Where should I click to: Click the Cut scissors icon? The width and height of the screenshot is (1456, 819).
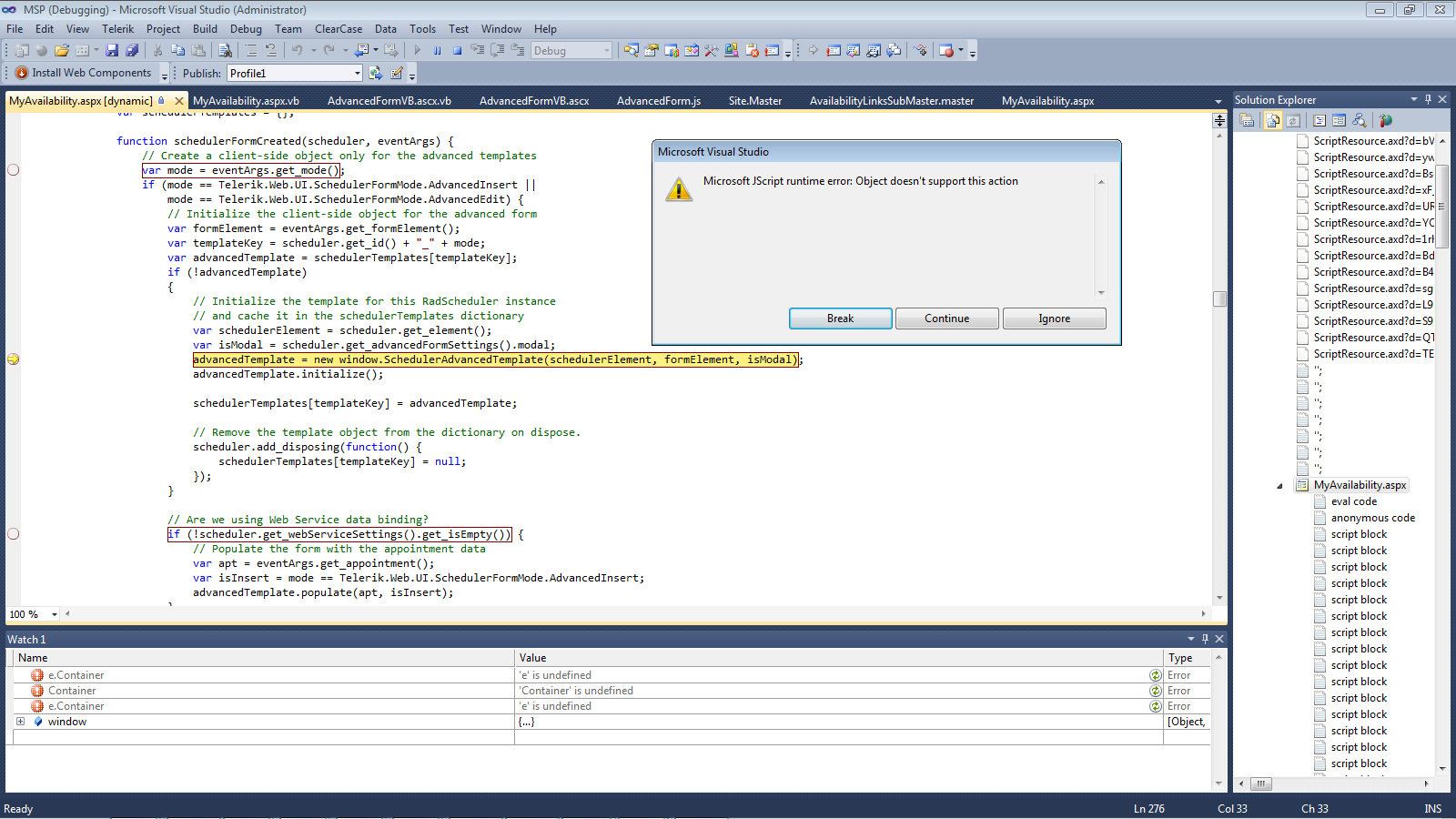coord(158,51)
